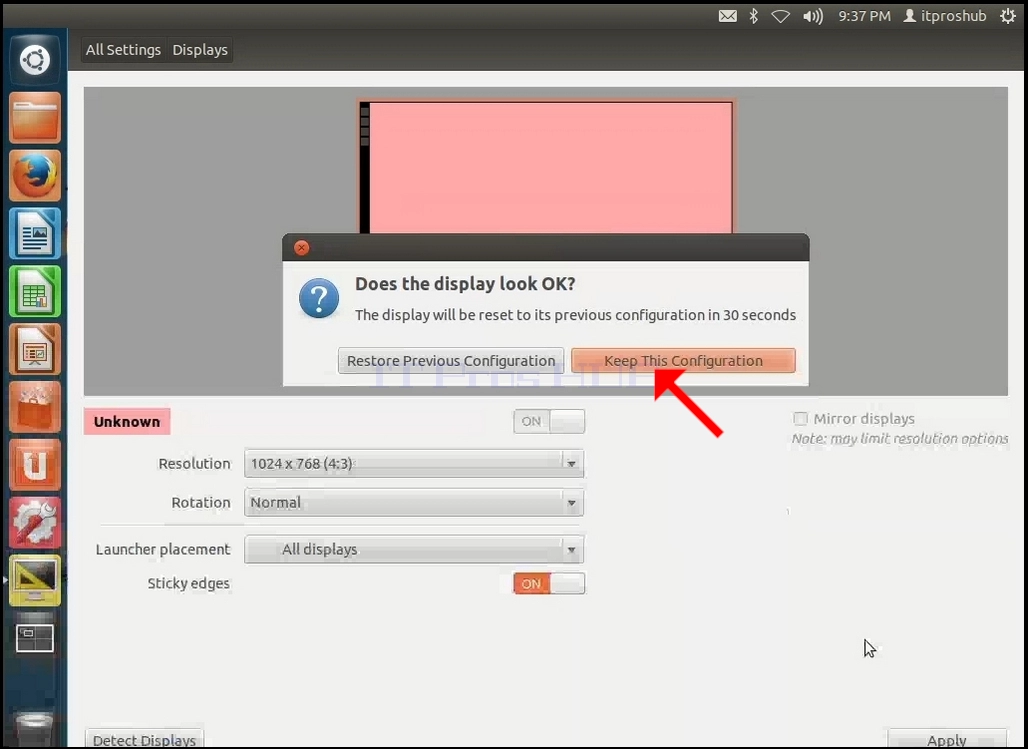
Task: Open the Bluetooth indicator menu
Action: point(754,16)
